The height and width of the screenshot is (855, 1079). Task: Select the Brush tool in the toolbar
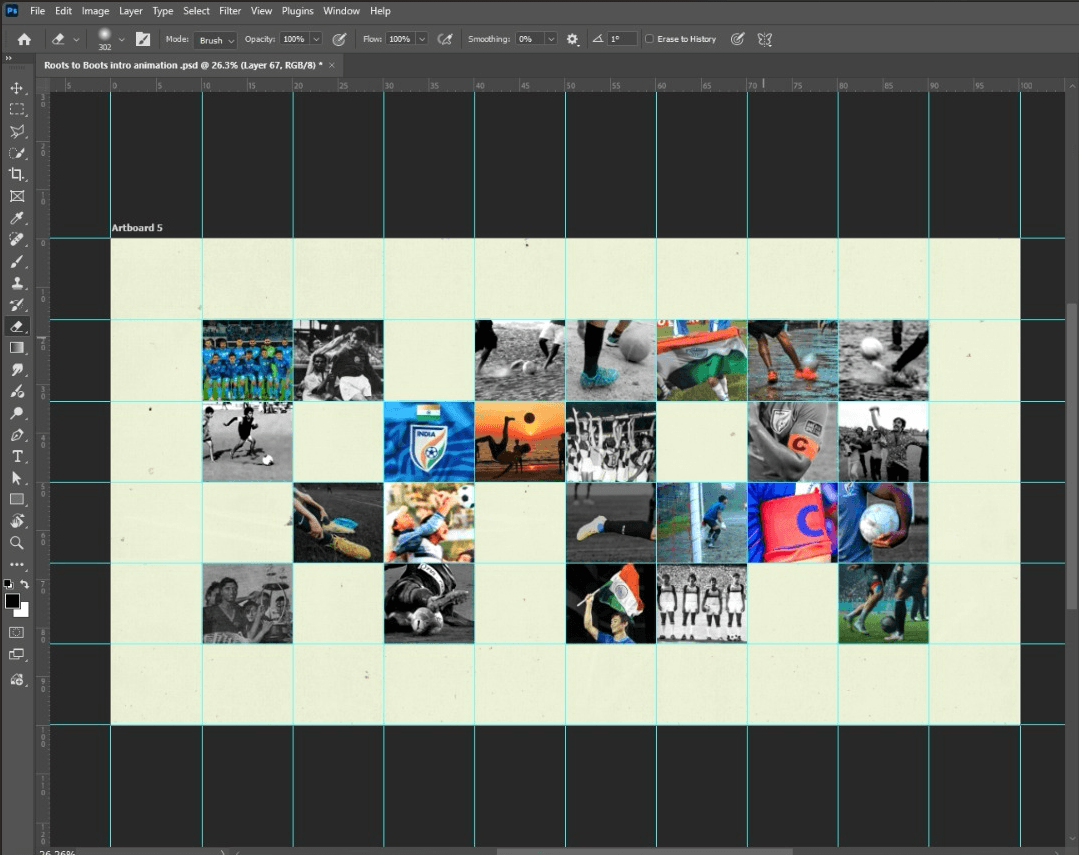pos(17,262)
